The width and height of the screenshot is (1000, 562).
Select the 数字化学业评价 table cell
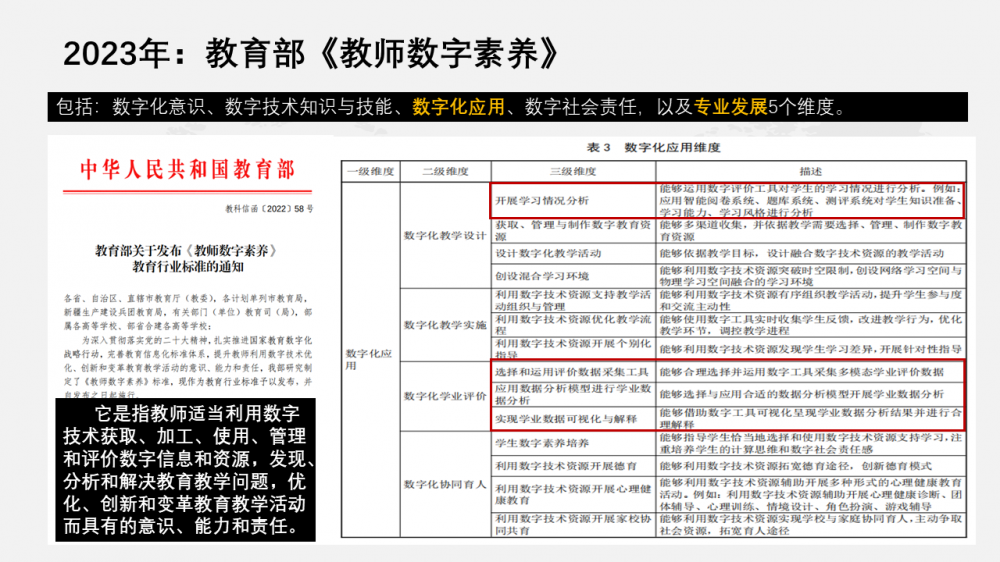pyautogui.click(x=444, y=396)
